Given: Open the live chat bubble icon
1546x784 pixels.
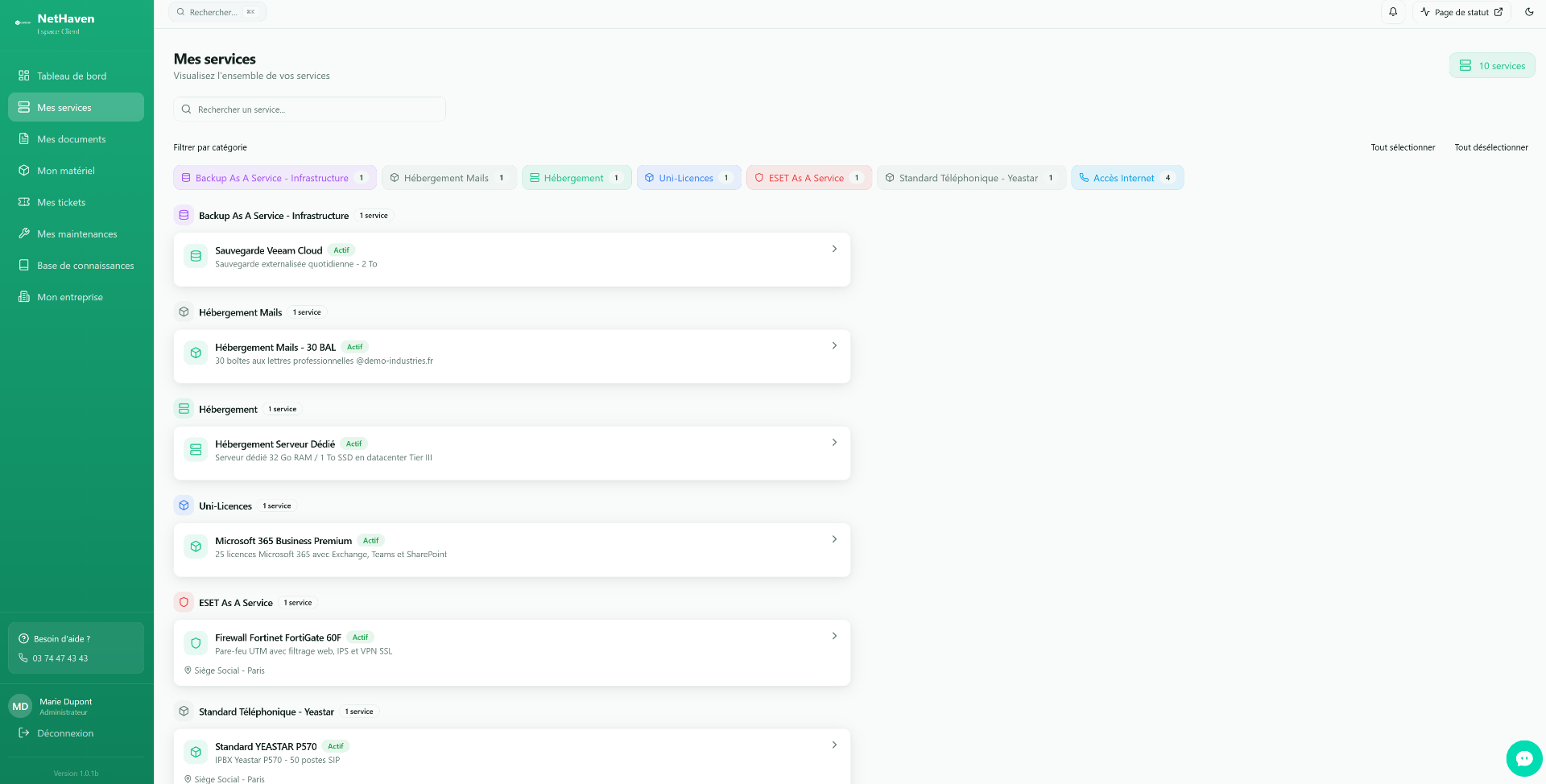Looking at the screenshot, I should (1524, 758).
